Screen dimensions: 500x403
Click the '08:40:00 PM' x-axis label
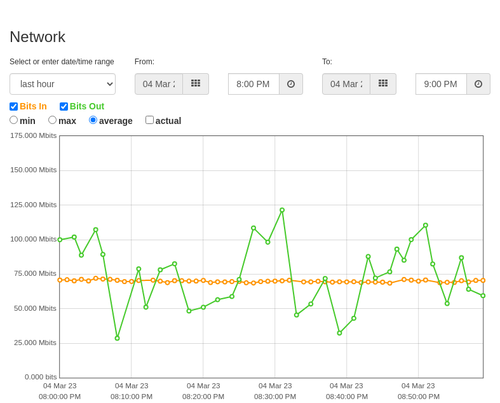point(347,397)
